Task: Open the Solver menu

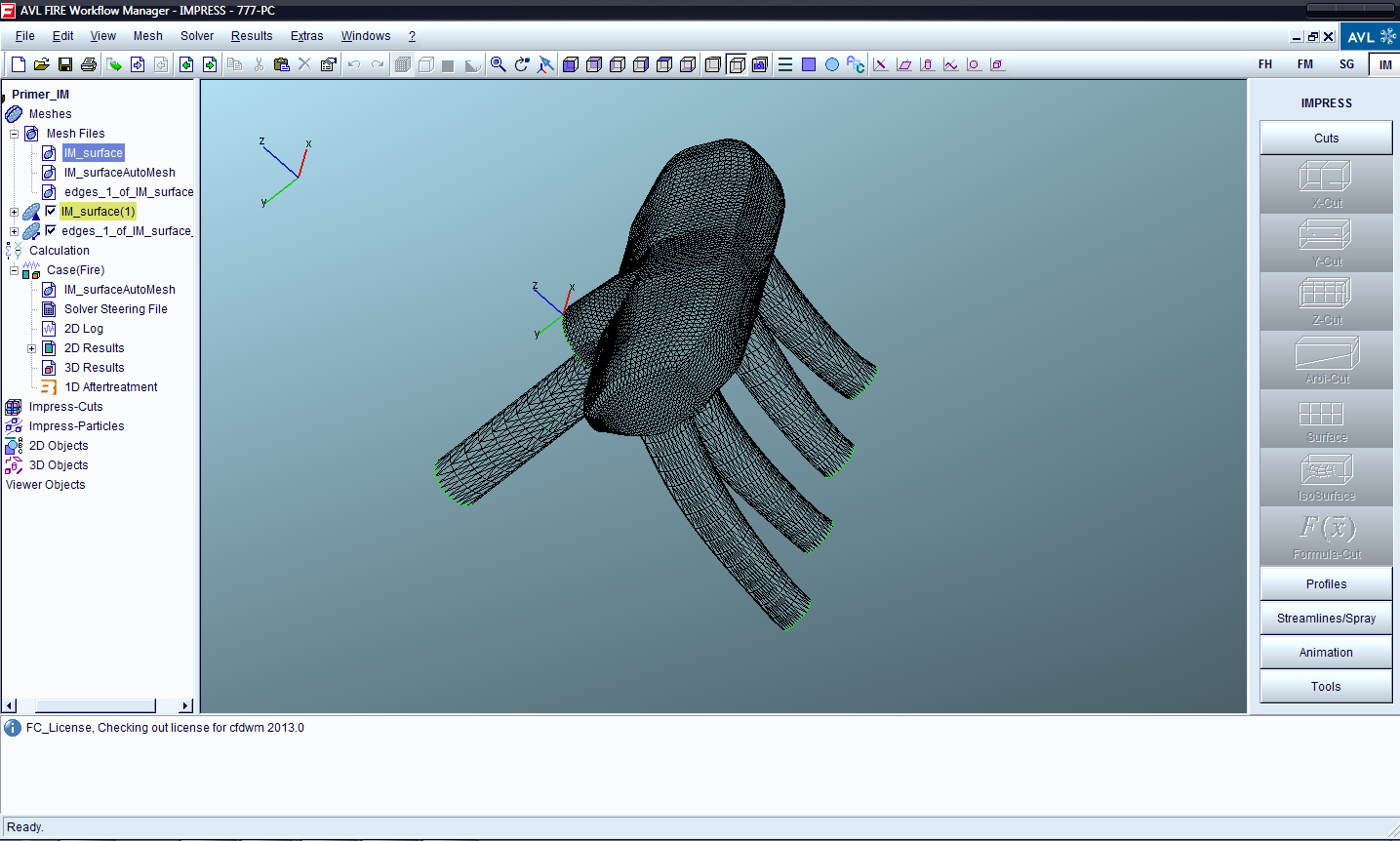Action: 197,36
